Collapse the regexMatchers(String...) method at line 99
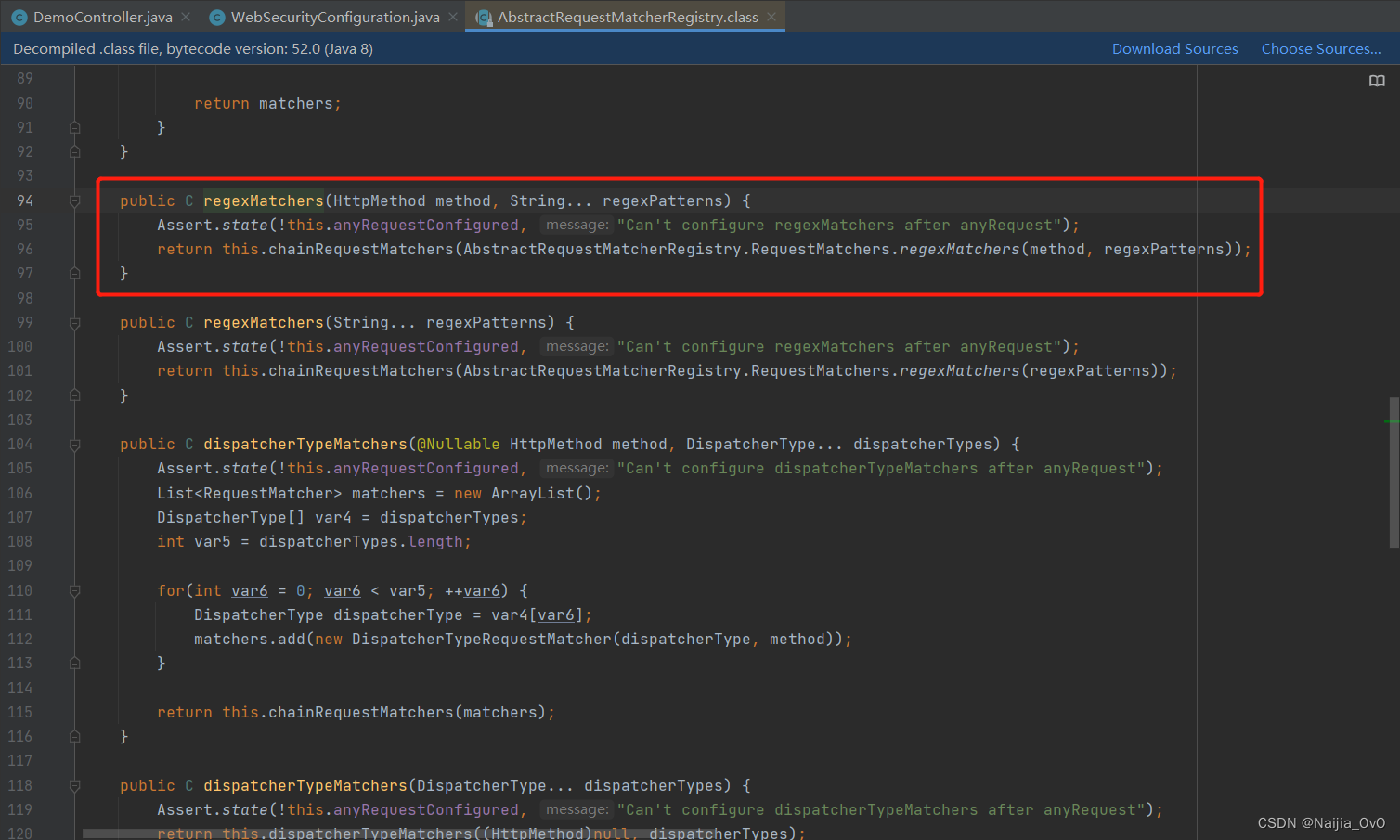The height and width of the screenshot is (840, 1400). [x=74, y=322]
